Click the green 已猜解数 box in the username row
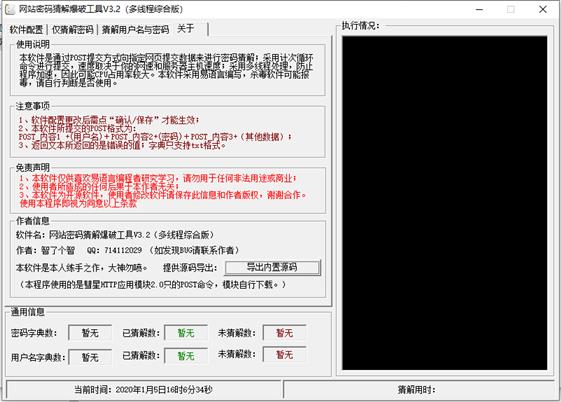The width and height of the screenshot is (561, 402). [186, 356]
